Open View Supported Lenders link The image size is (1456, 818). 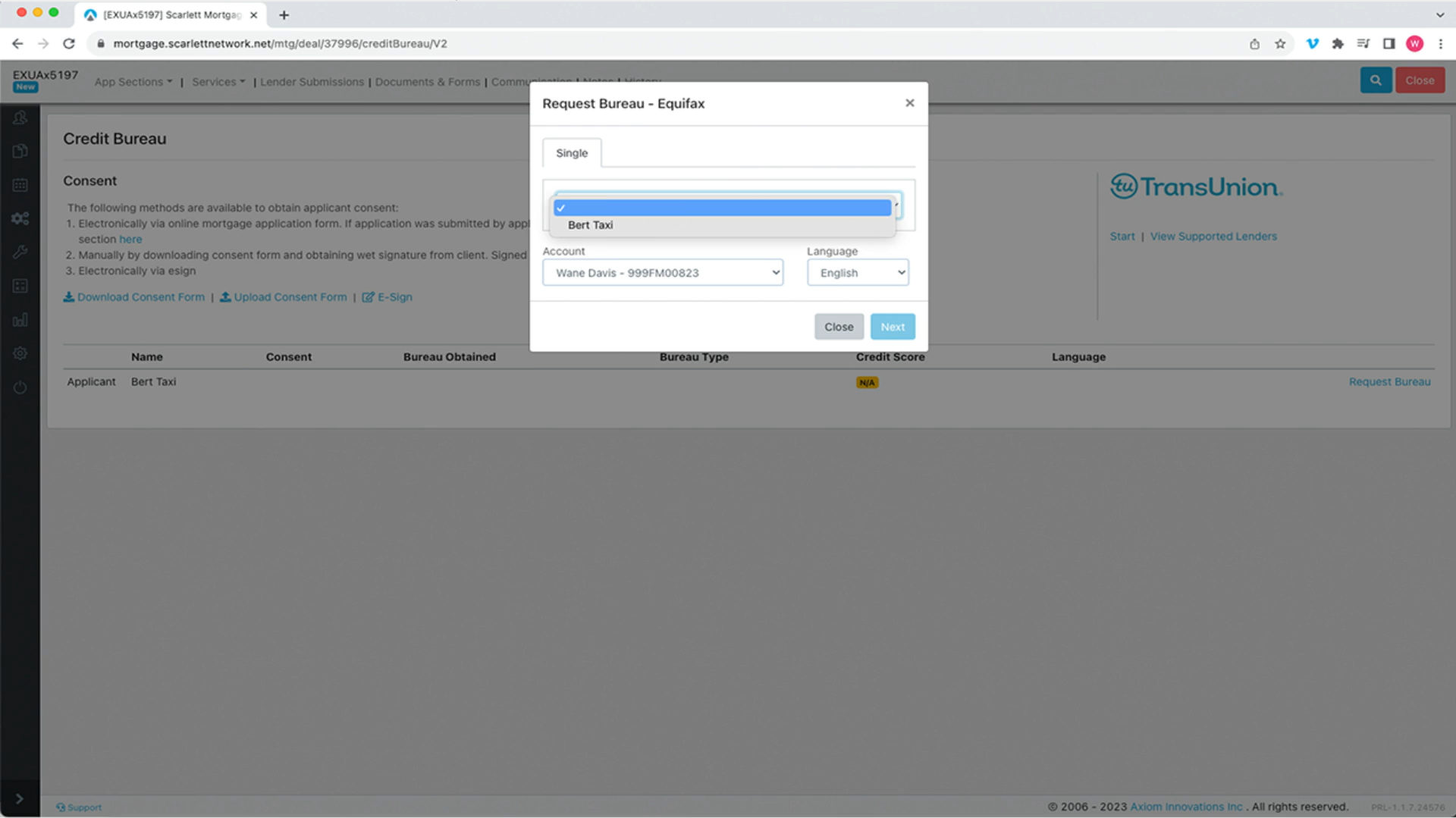pyautogui.click(x=1213, y=237)
